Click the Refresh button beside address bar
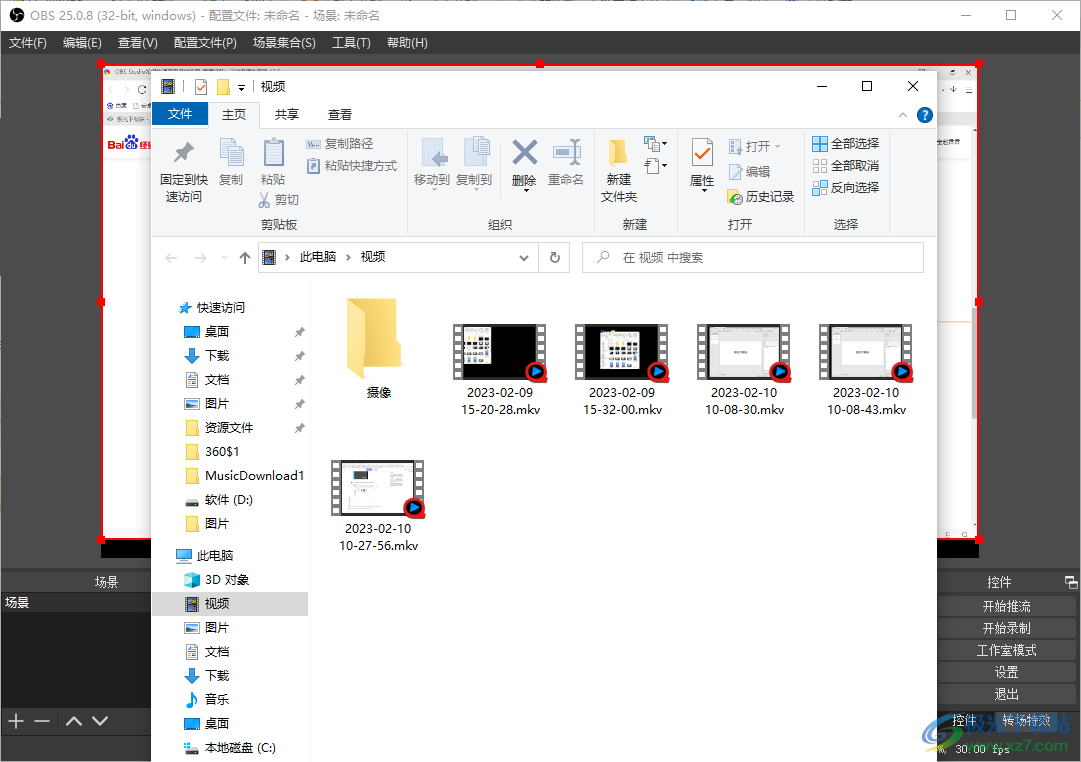Image resolution: width=1081 pixels, height=762 pixels. pyautogui.click(x=554, y=258)
